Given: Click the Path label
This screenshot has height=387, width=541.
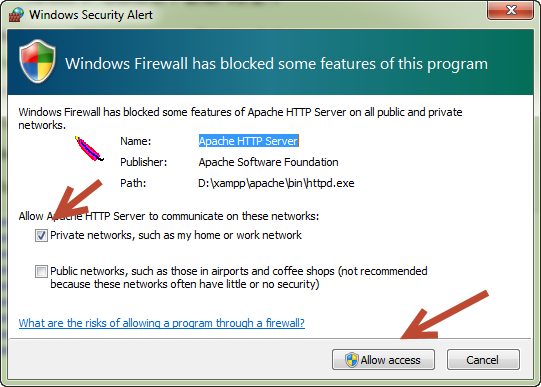Looking at the screenshot, I should (x=133, y=183).
